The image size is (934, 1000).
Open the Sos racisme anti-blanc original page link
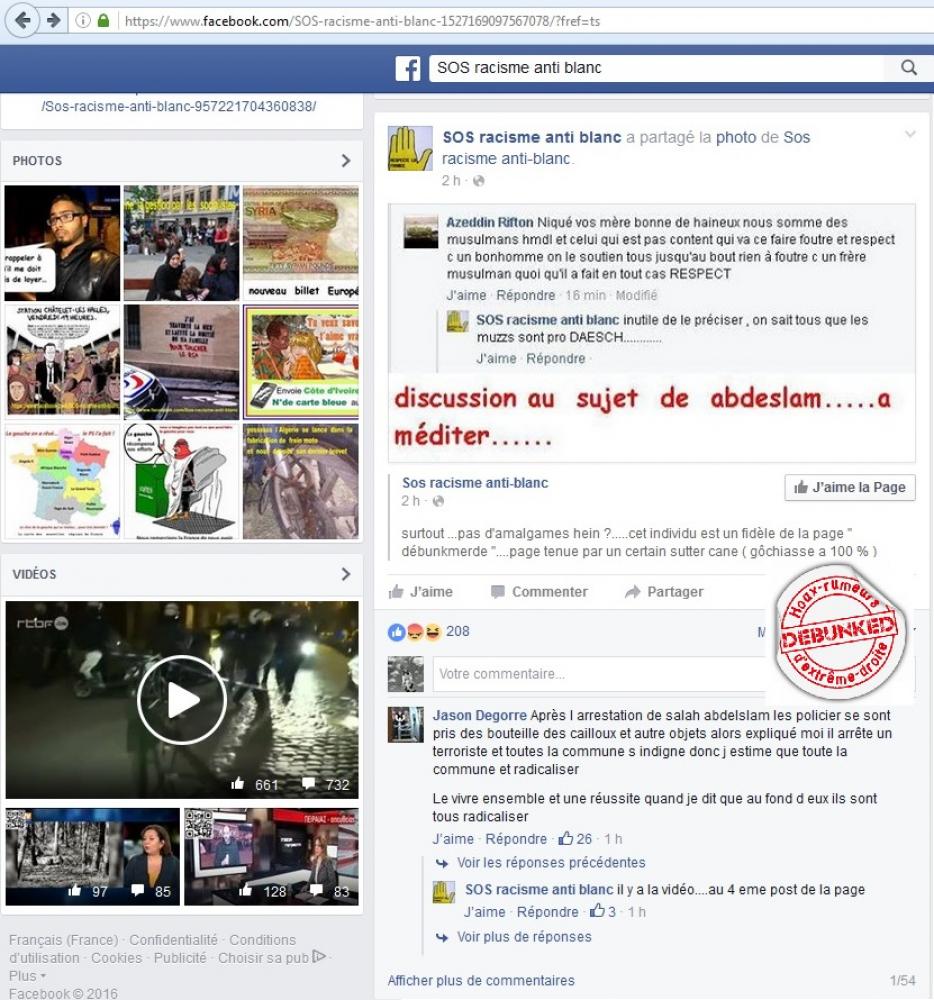click(x=475, y=483)
